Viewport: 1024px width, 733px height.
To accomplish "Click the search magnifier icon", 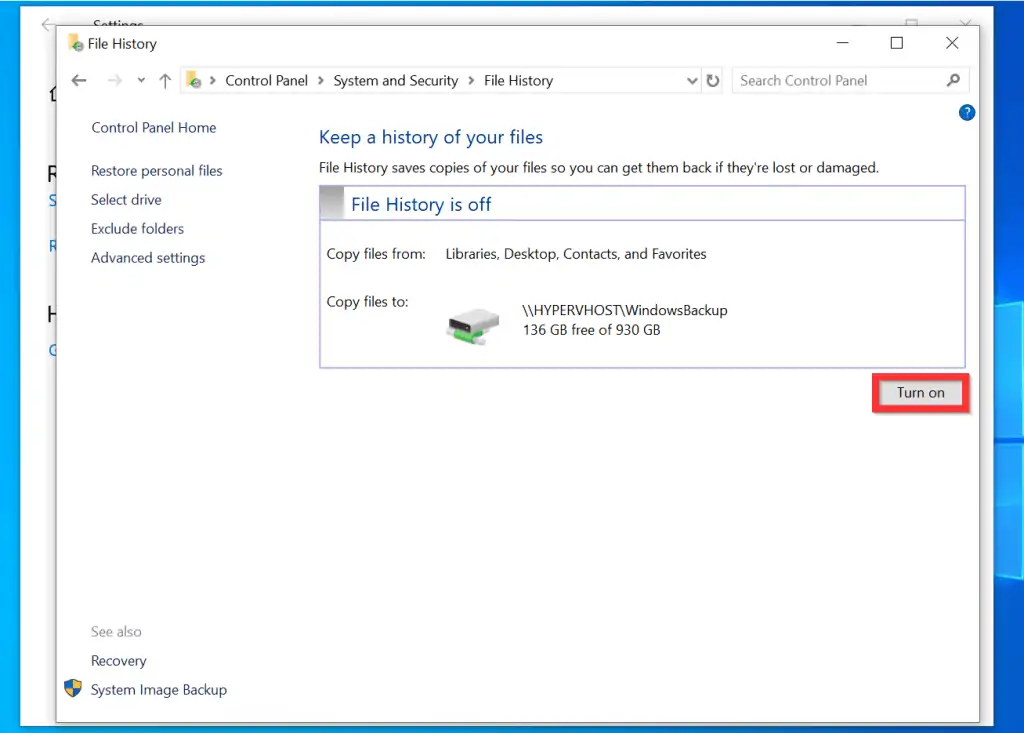I will click(x=953, y=81).
